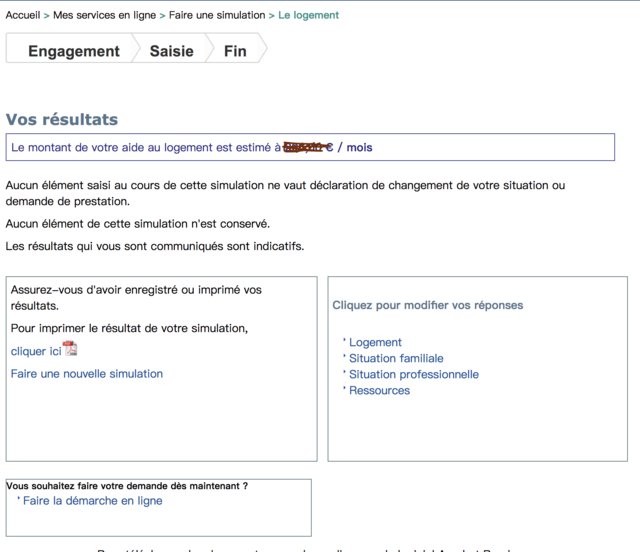Select 'Aucun élément de cette simulation n'est conservé'
This screenshot has height=552, width=640.
(x=138, y=224)
